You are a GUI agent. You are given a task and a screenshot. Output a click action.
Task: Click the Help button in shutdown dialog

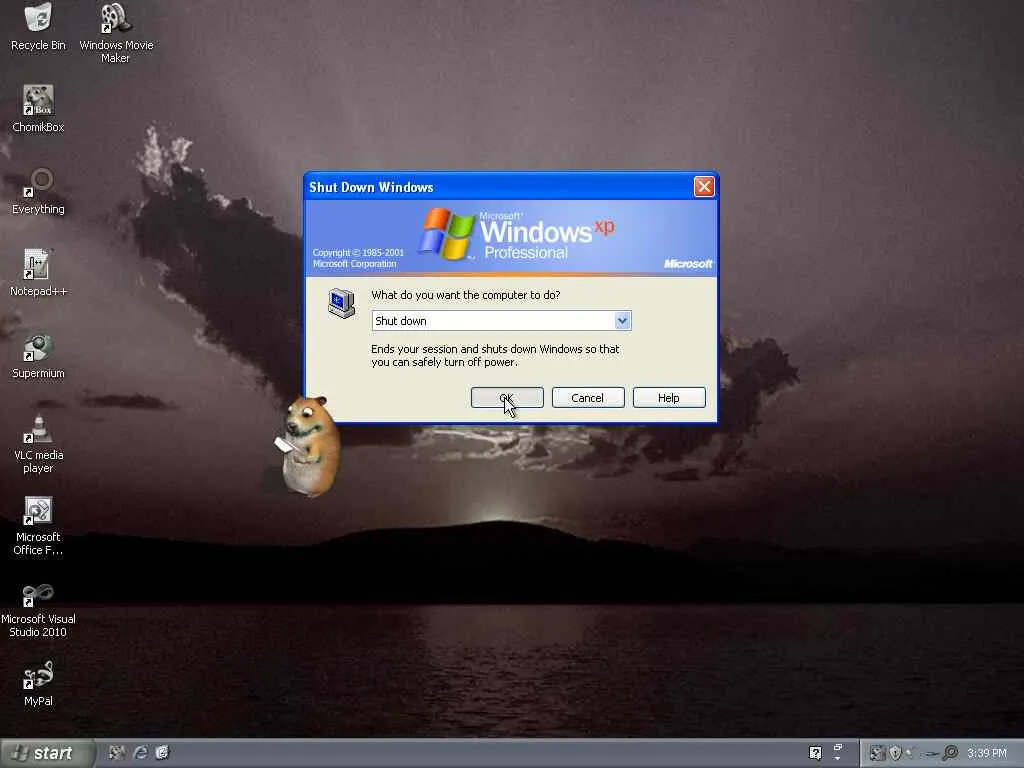click(669, 398)
